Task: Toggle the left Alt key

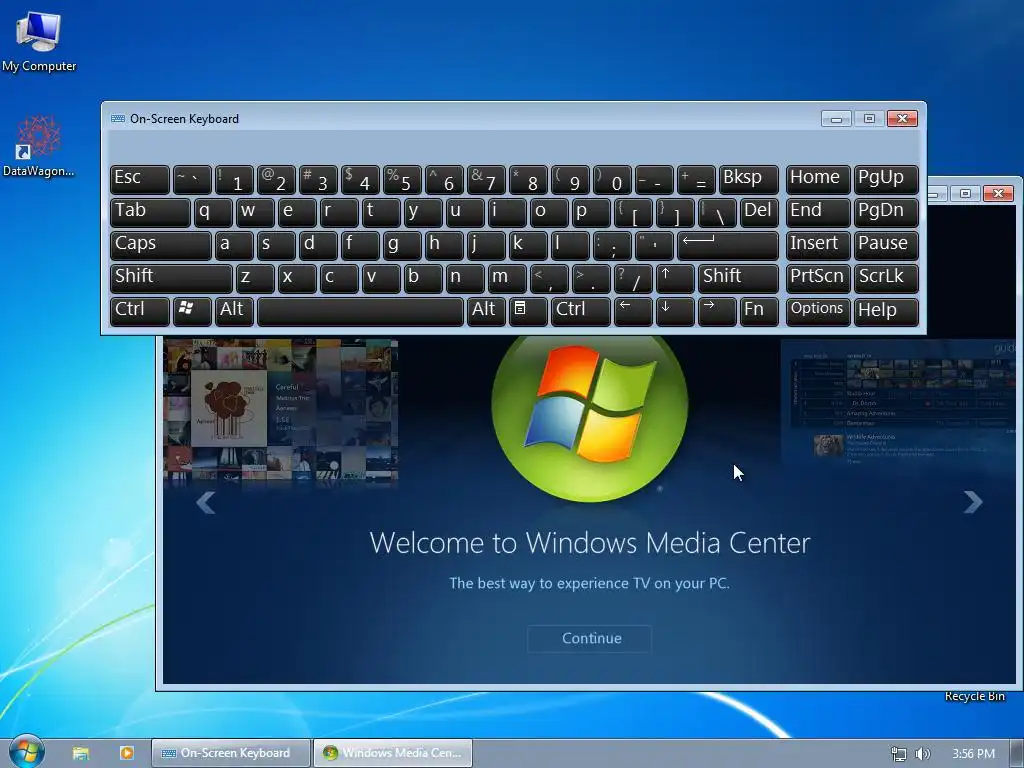Action: click(234, 311)
